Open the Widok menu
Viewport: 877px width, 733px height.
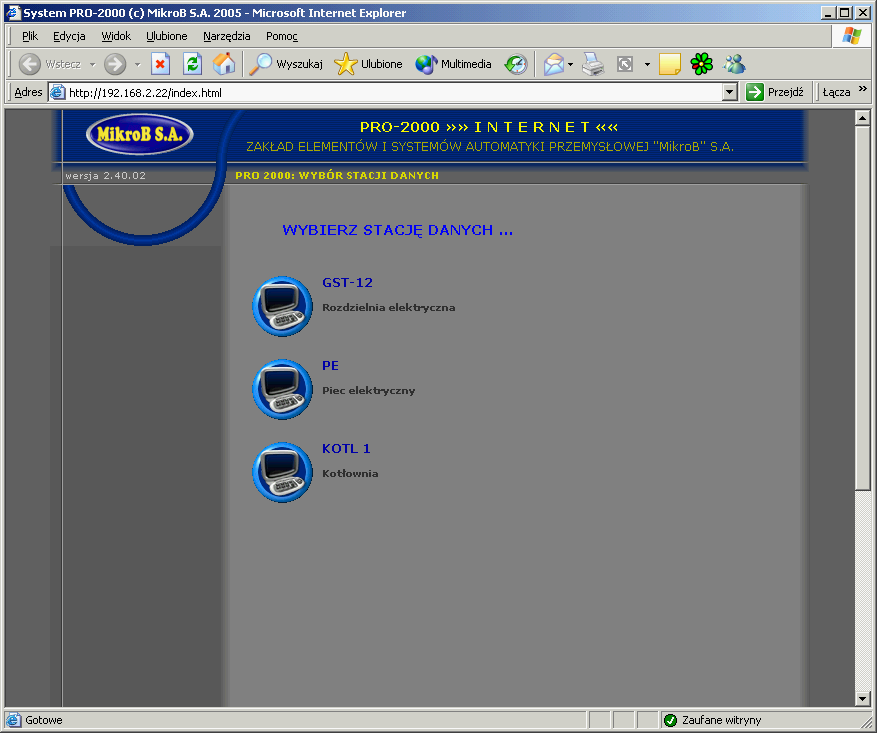coord(116,36)
